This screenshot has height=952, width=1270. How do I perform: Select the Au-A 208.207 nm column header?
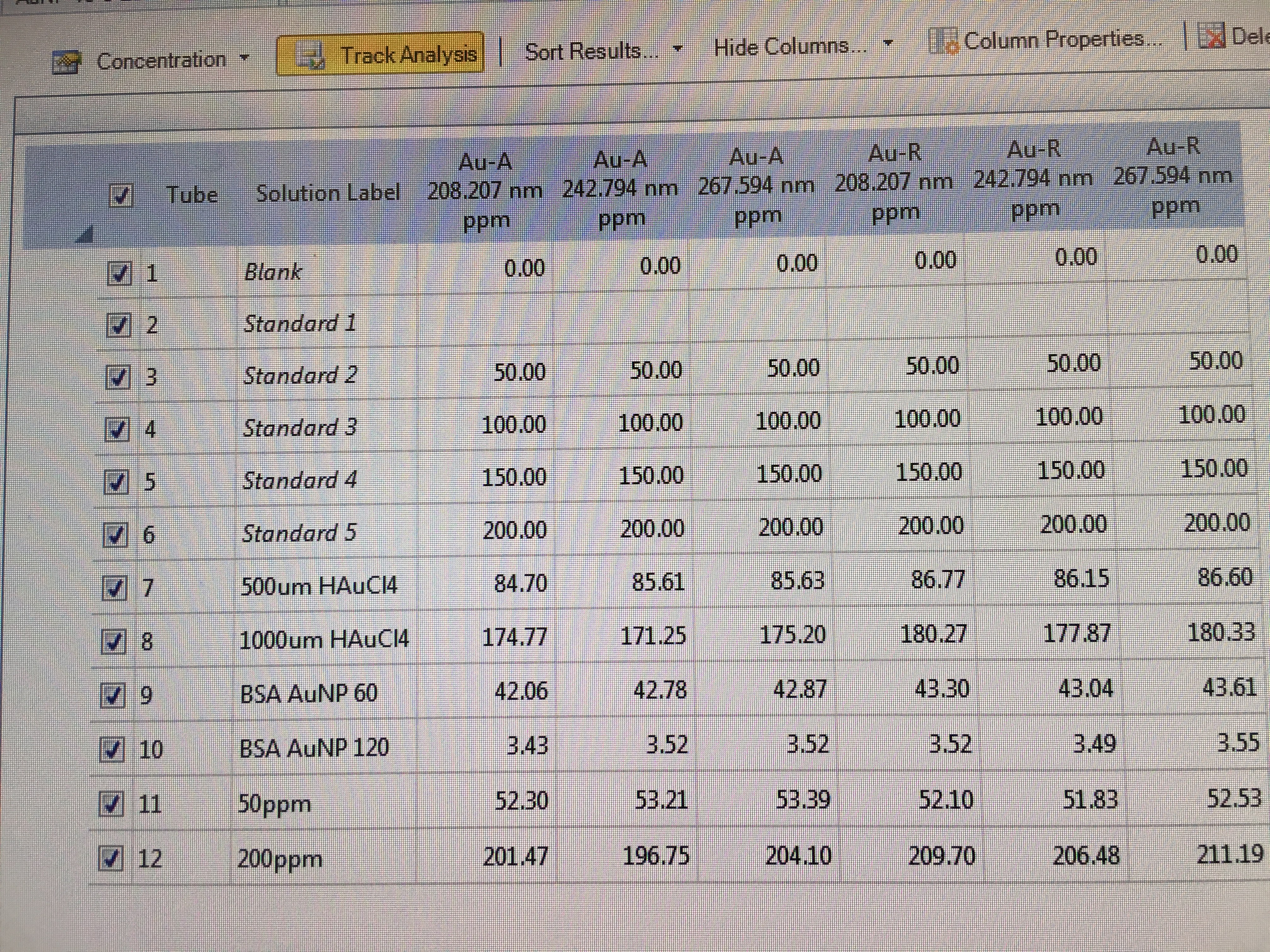click(x=485, y=191)
